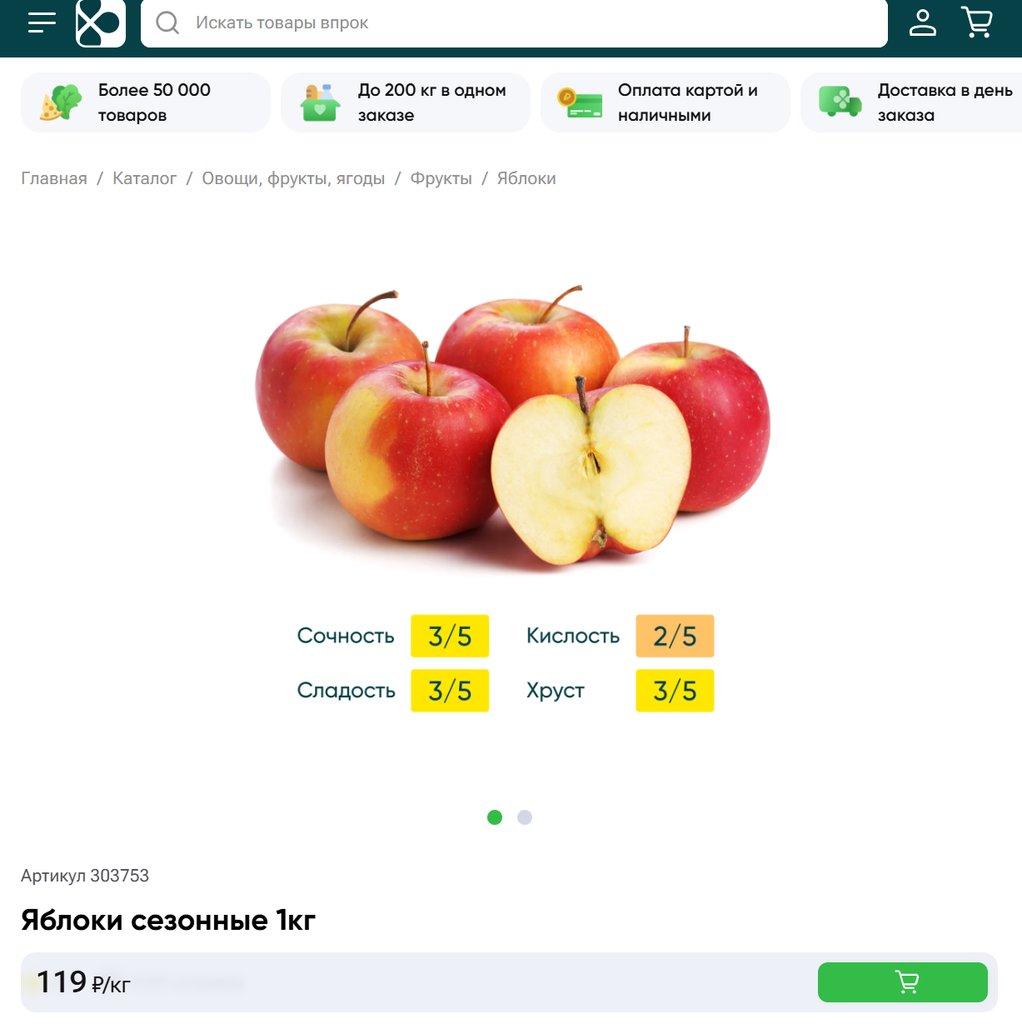Click the green delivery truck icon
Image resolution: width=1022 pixels, height=1024 pixels.
[x=840, y=102]
